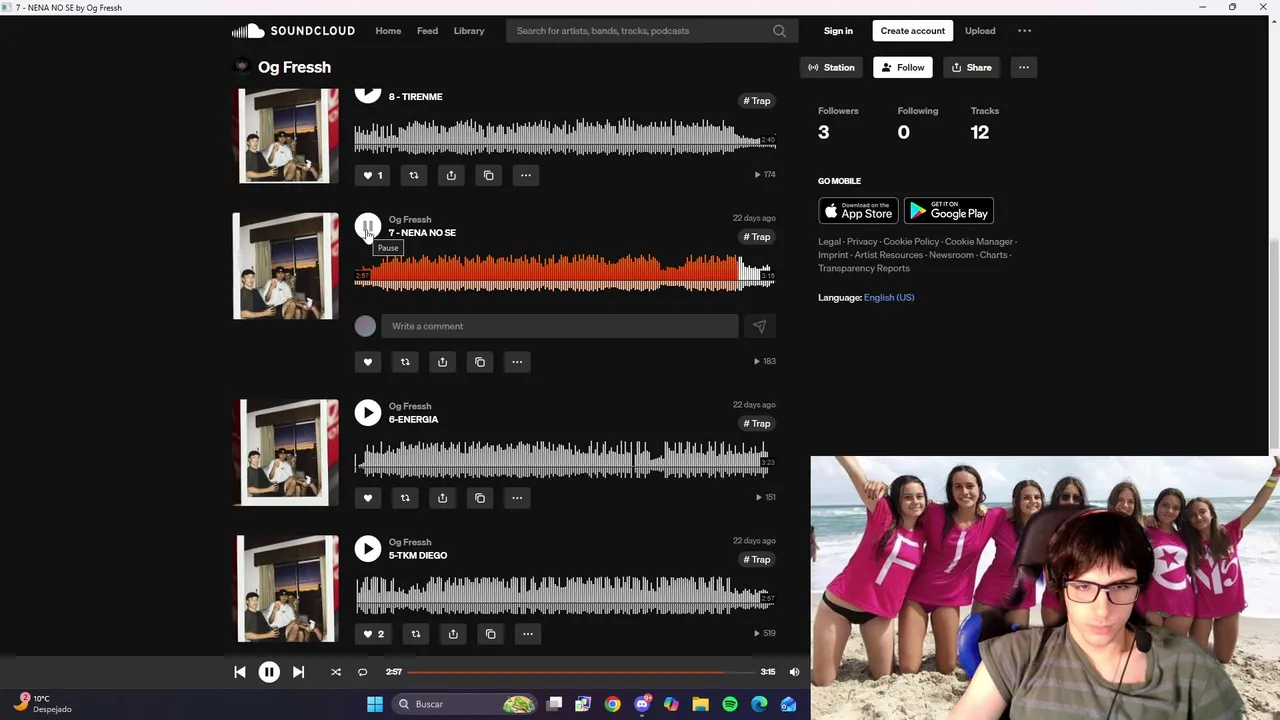1280x720 pixels.
Task: Open Windows Start menu
Action: (375, 704)
